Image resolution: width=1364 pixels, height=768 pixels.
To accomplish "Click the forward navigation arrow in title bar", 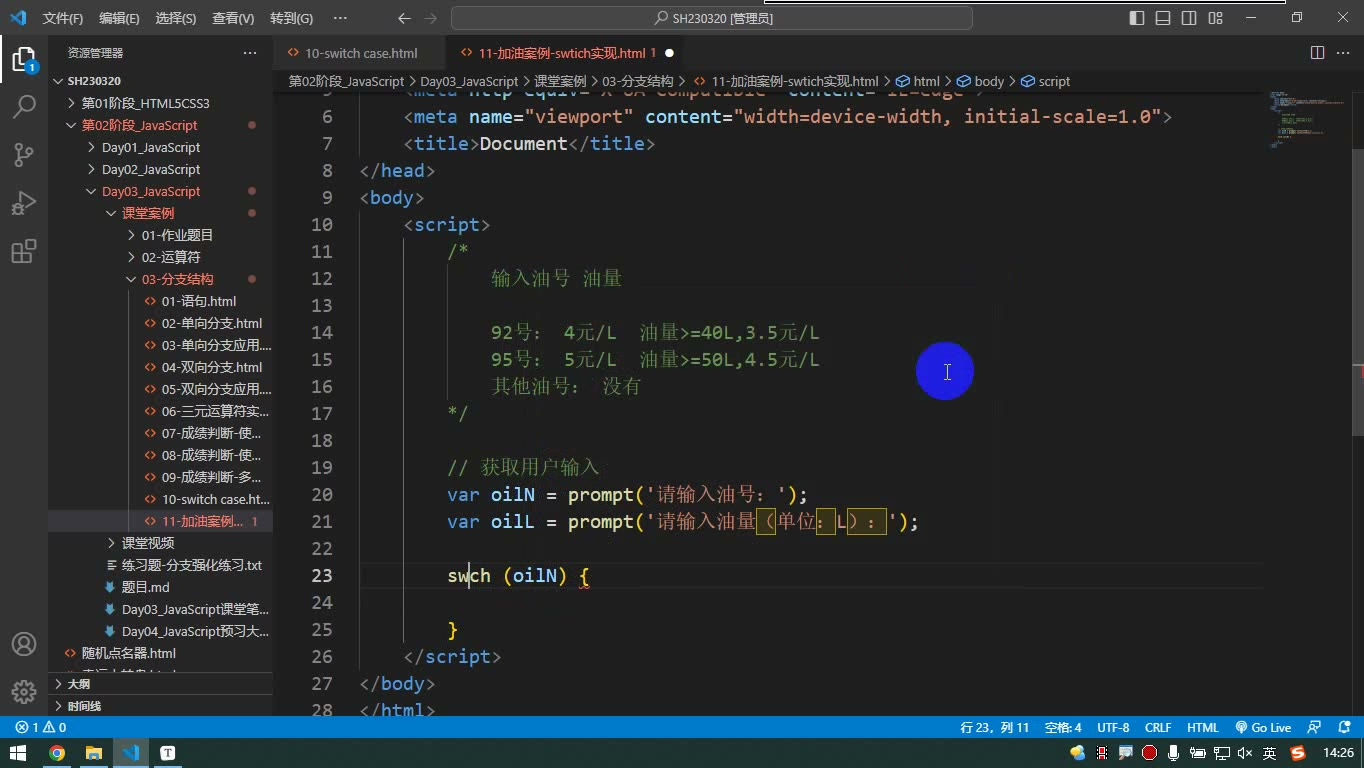I will pyautogui.click(x=432, y=18).
